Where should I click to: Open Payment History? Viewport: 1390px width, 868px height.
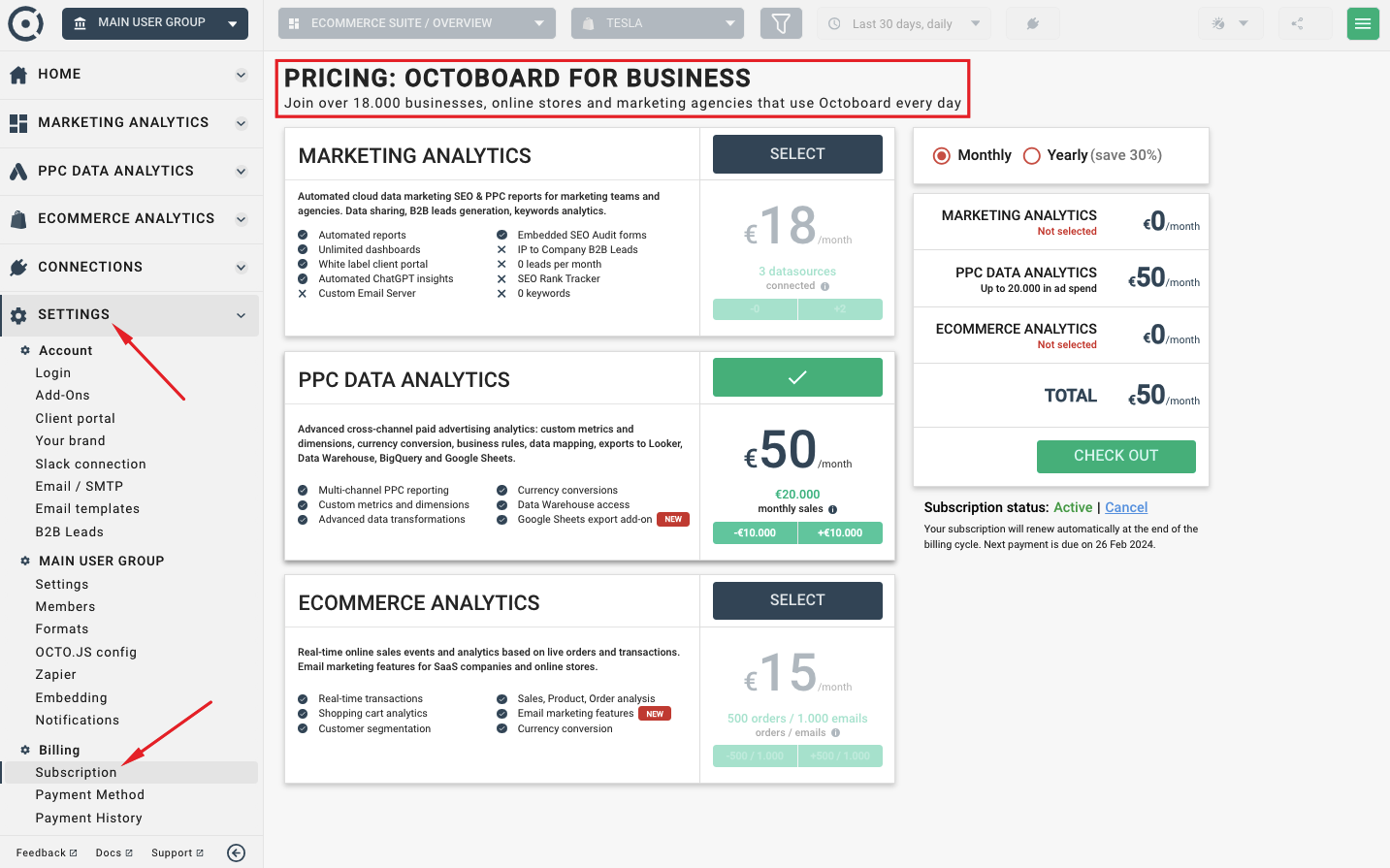(89, 819)
